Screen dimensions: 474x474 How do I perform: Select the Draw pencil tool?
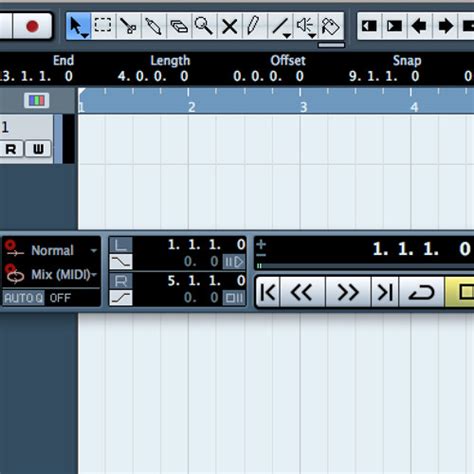tap(254, 26)
